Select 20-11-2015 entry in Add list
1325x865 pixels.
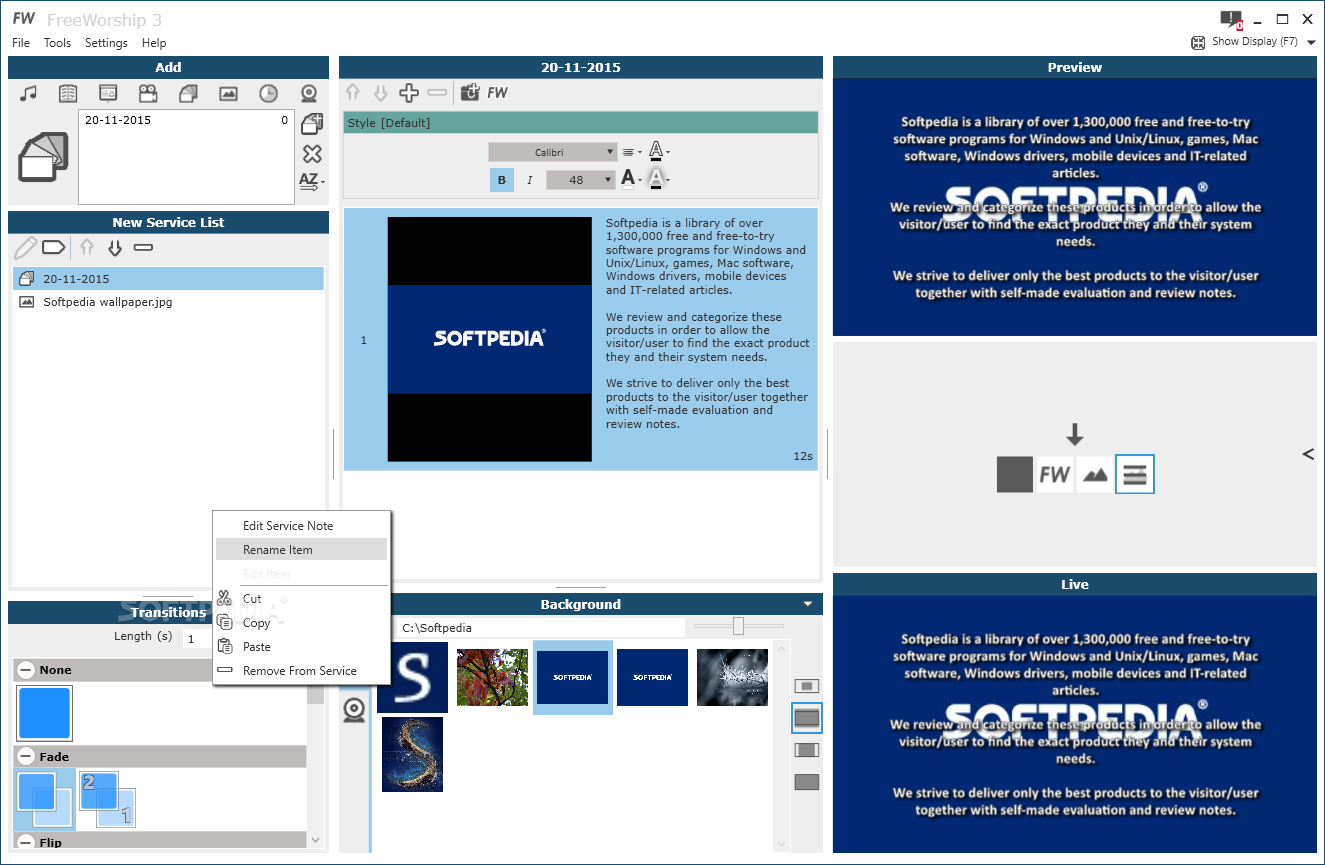(186, 120)
